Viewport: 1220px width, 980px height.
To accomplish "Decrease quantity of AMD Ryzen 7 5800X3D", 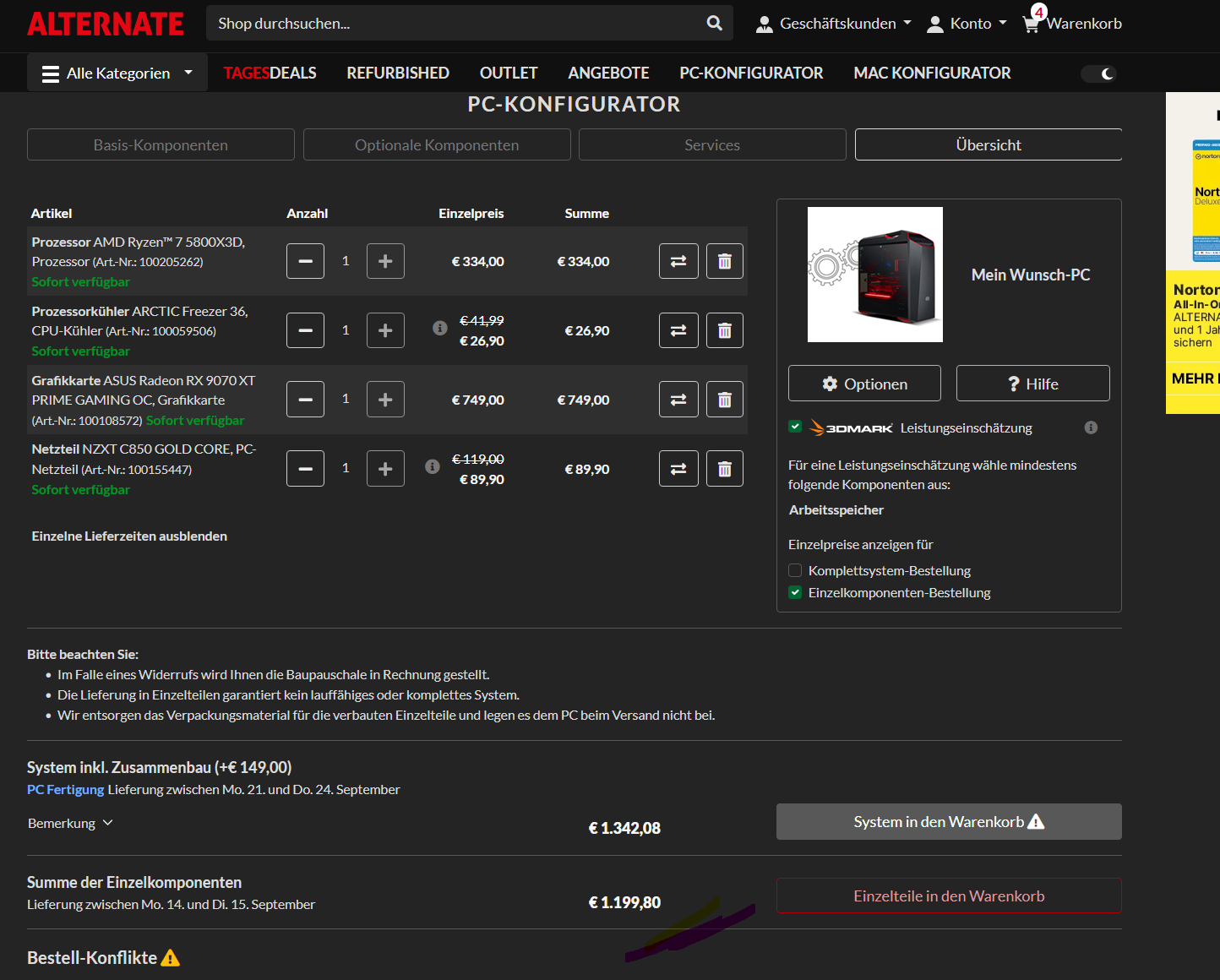I will click(305, 261).
